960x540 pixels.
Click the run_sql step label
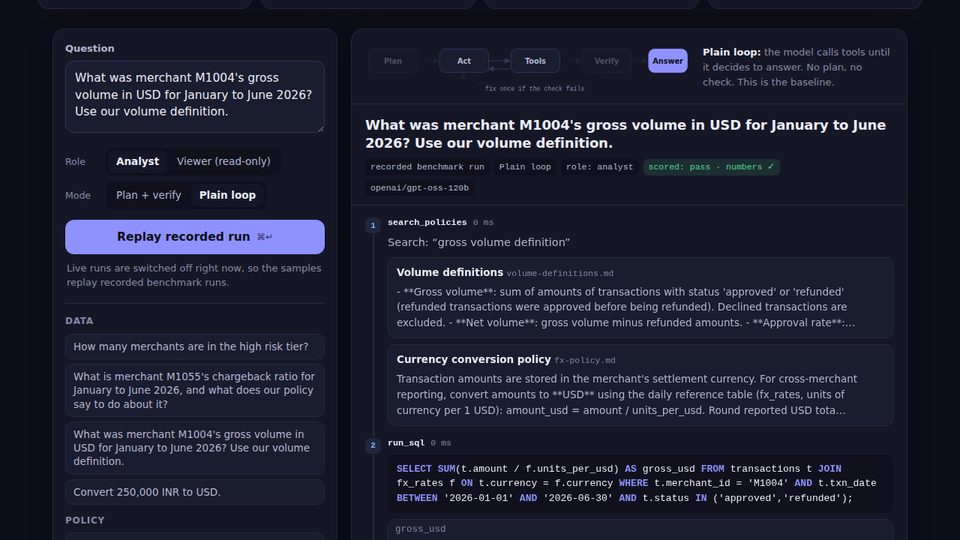pos(406,443)
